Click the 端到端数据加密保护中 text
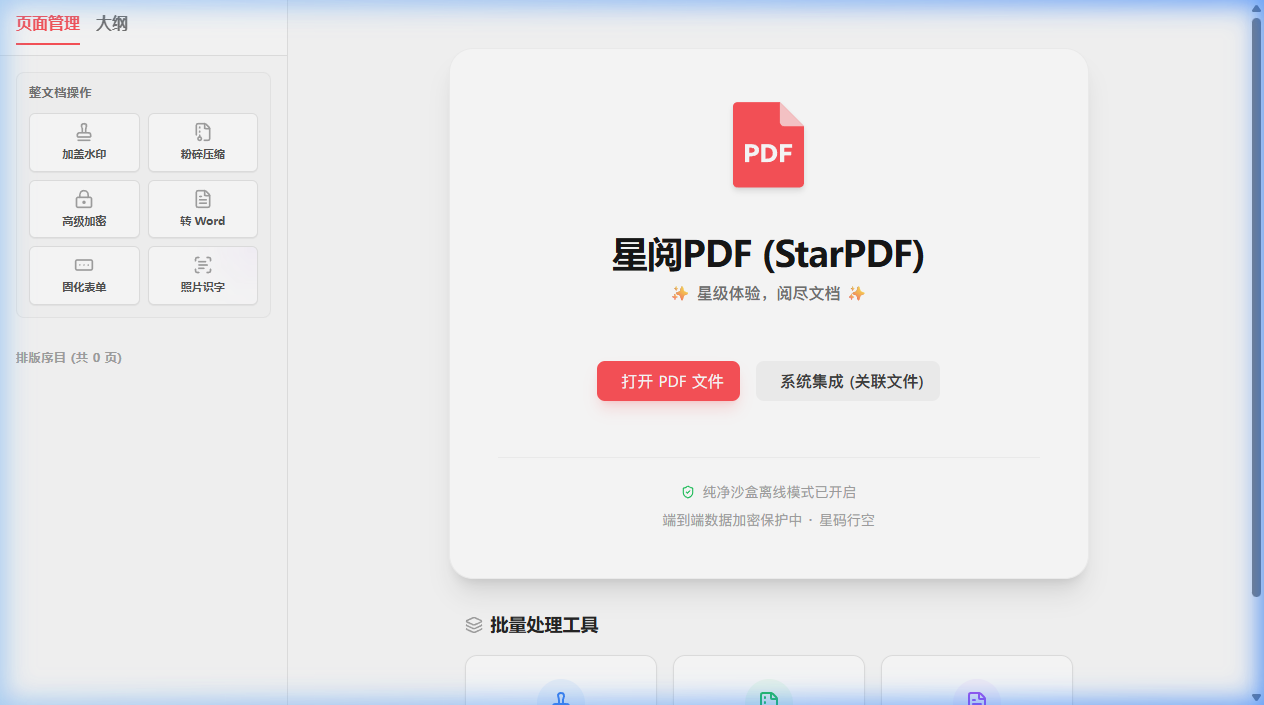This screenshot has width=1264, height=705. 732,520
